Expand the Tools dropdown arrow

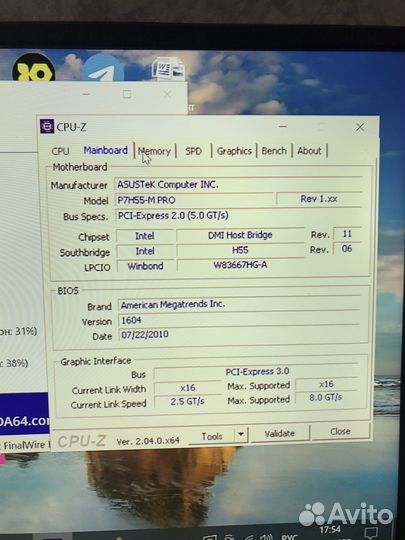[241, 434]
